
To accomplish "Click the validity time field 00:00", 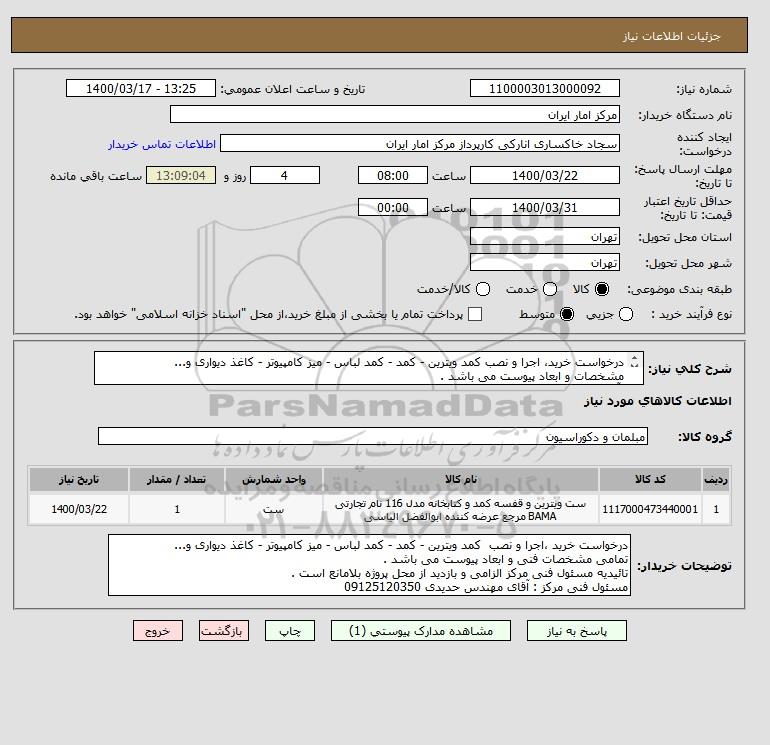I will [393, 207].
